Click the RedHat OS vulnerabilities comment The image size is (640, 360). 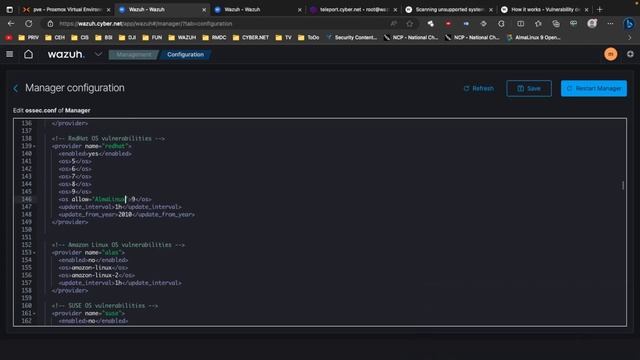click(108, 138)
